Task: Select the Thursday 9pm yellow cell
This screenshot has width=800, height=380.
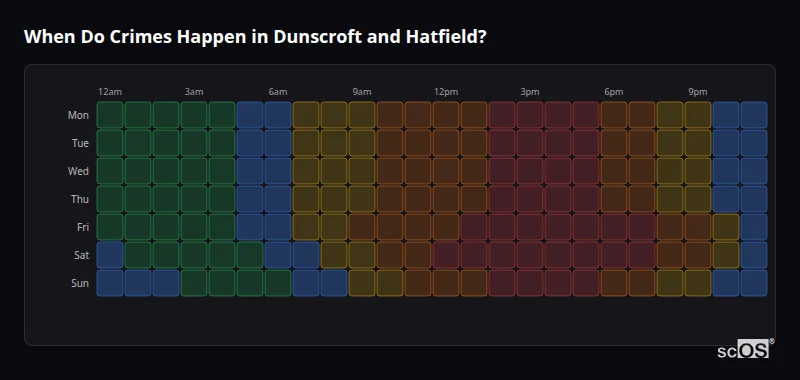Action: [x=698, y=199]
